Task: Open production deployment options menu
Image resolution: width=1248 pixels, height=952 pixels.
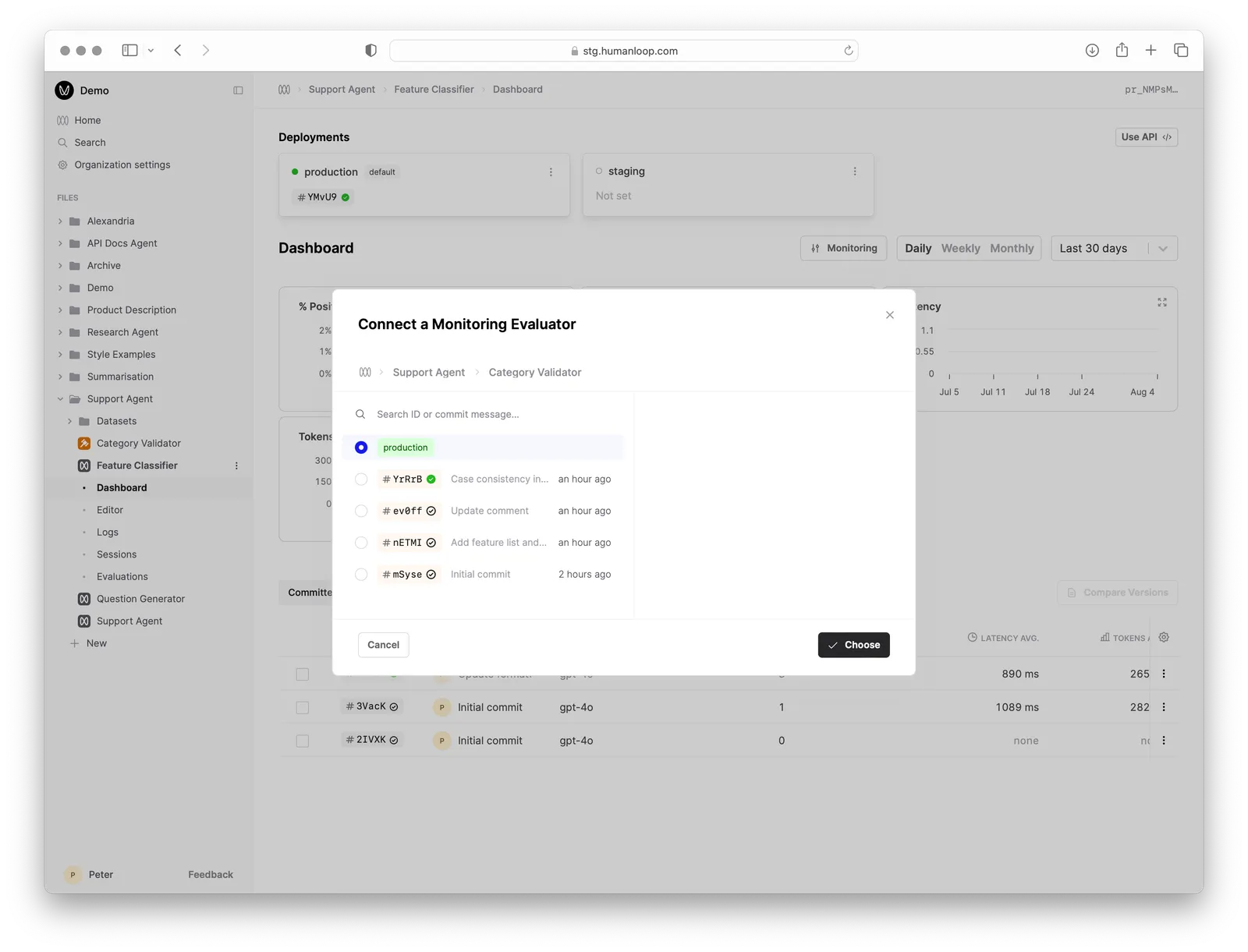Action: pyautogui.click(x=551, y=172)
